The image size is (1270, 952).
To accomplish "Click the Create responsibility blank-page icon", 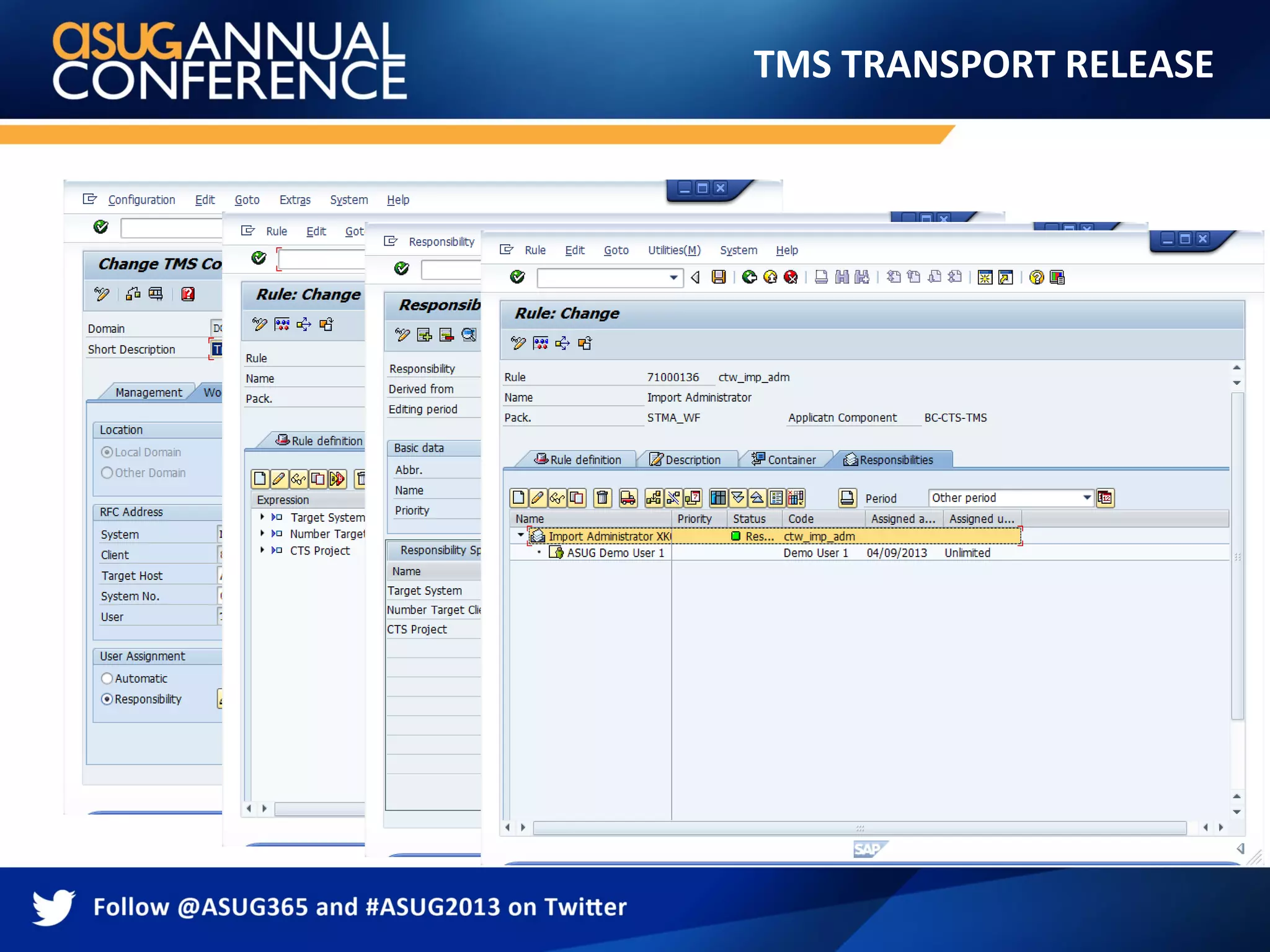I will (x=519, y=498).
